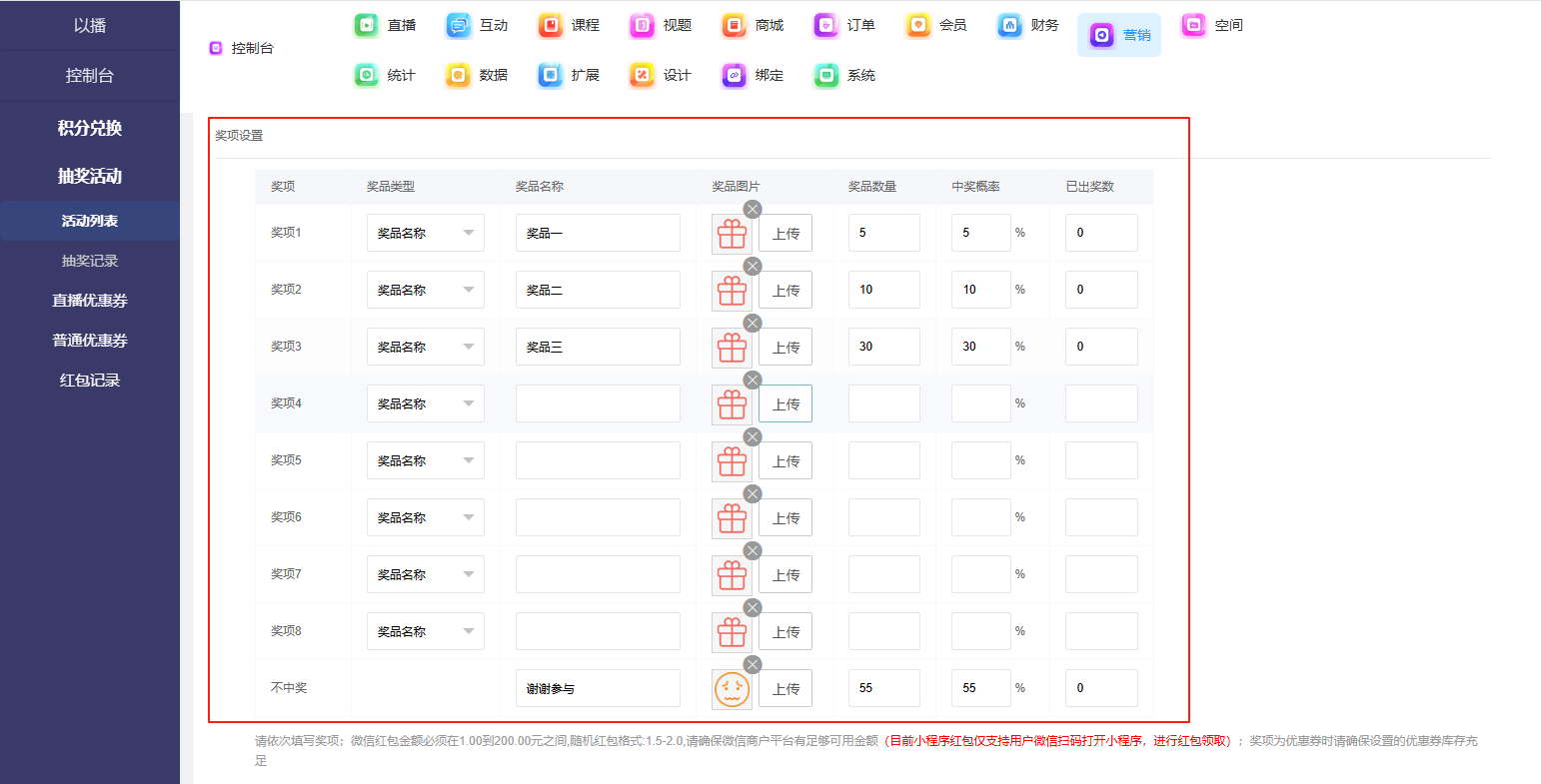
Task: Open the prize type dropdown for 奖项4
Action: point(425,403)
